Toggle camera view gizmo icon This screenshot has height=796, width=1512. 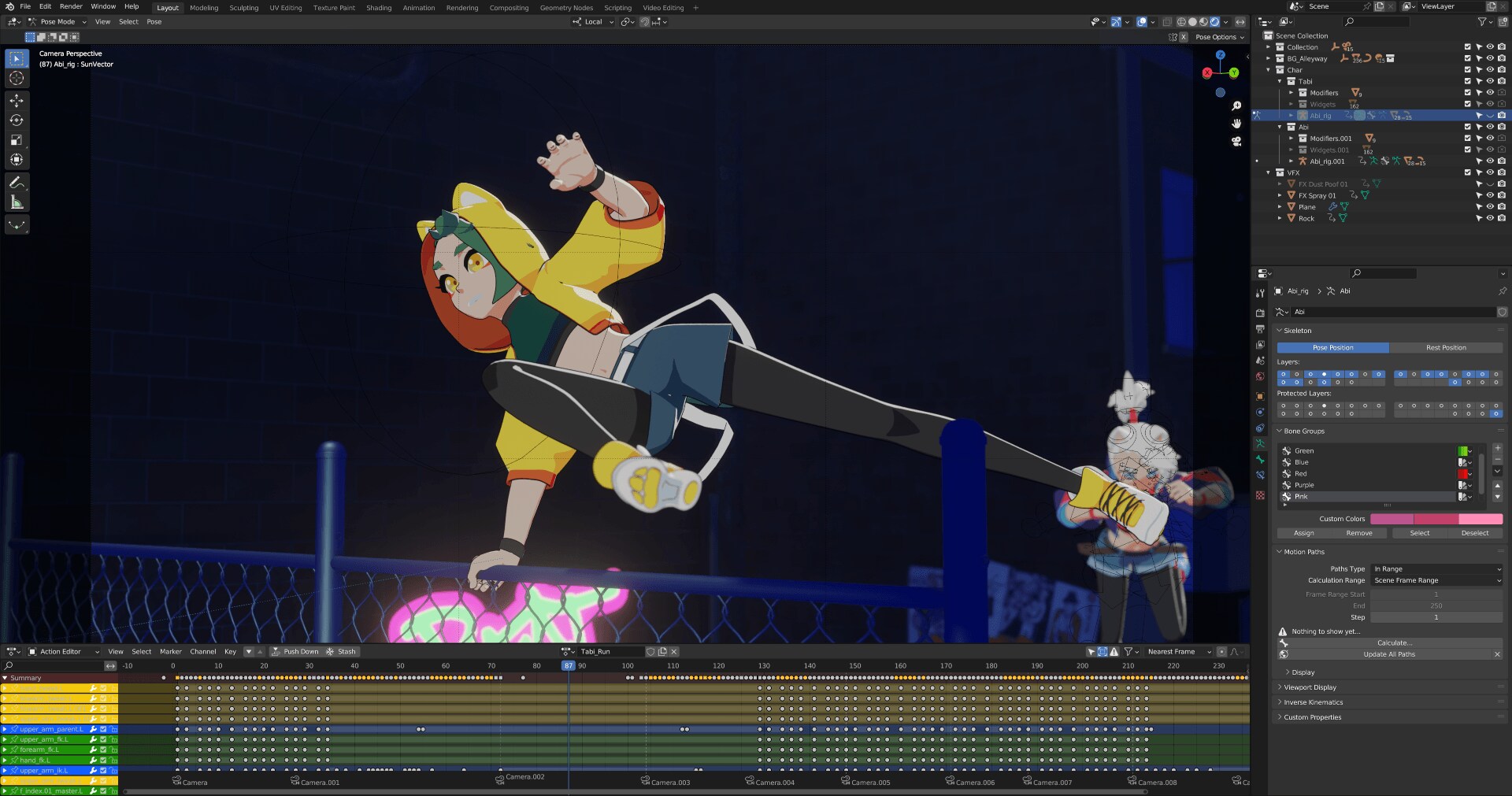coord(1236,142)
